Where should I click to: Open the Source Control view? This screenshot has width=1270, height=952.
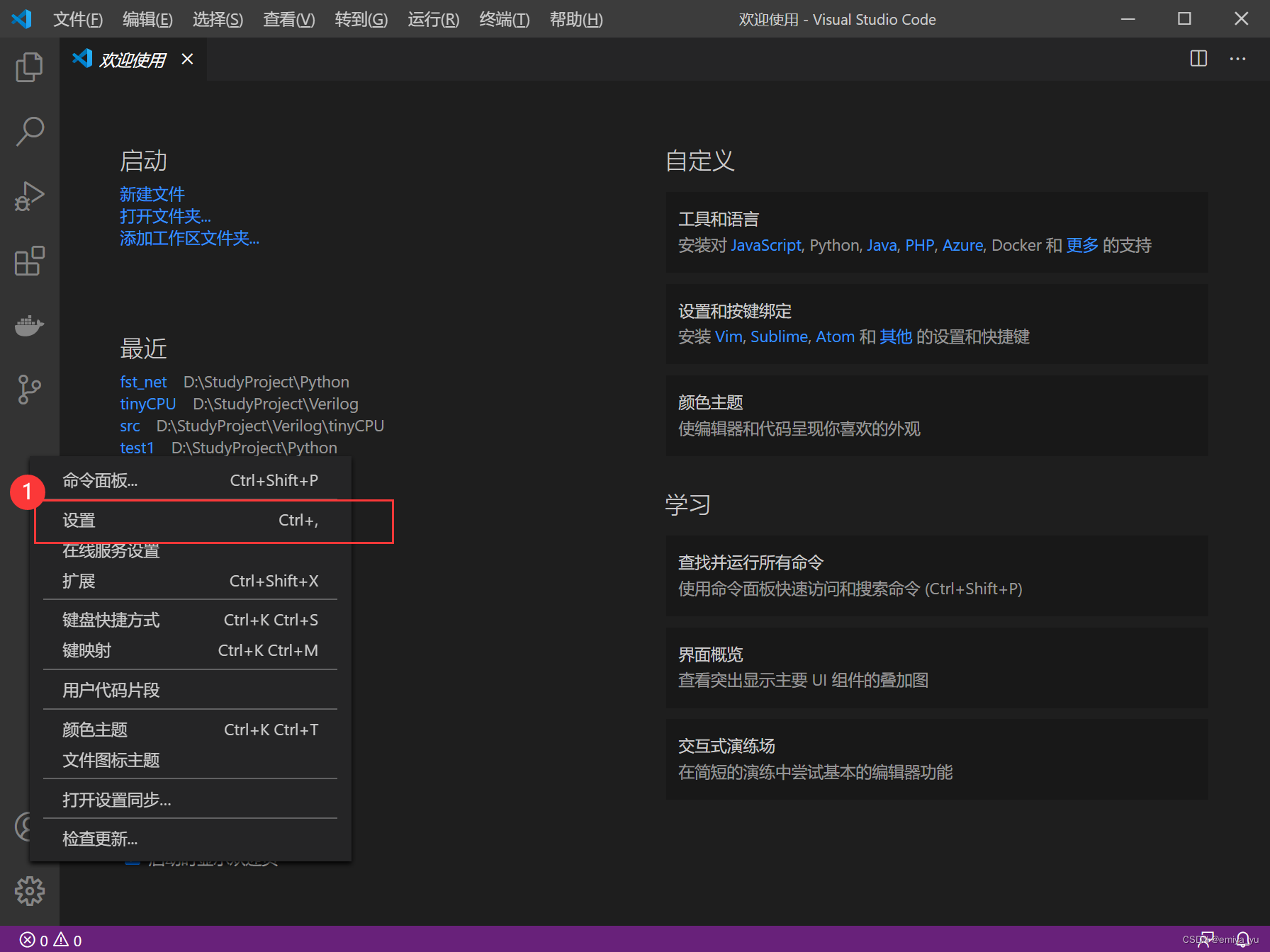click(29, 390)
